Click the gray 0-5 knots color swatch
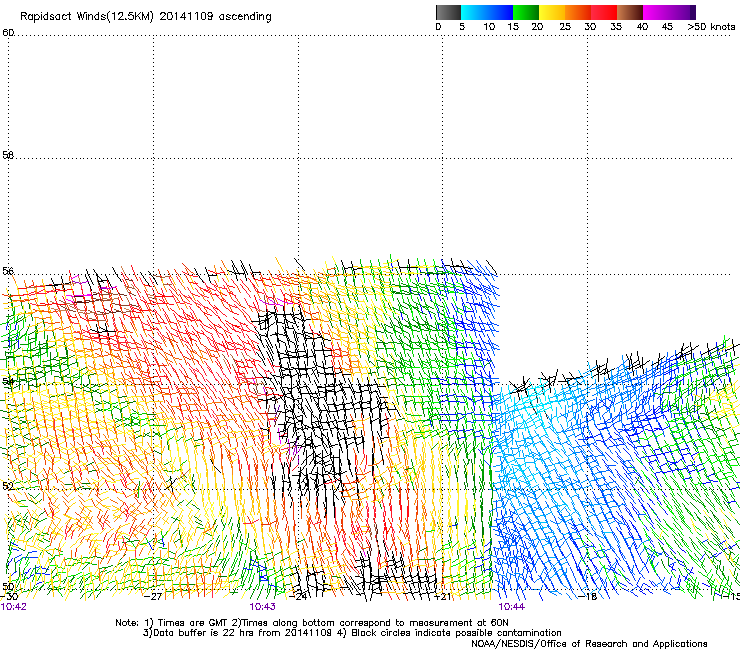Screen dimensions: 740x650 pyautogui.click(x=448, y=12)
